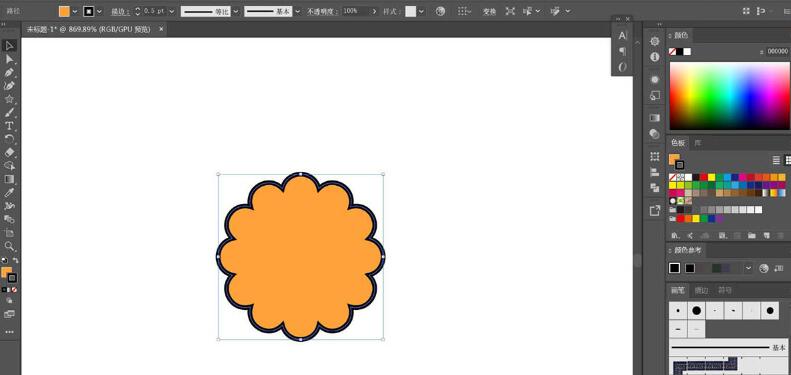Open the Character panel icon (A)
Image resolution: width=791 pixels, height=375 pixels.
click(x=623, y=35)
